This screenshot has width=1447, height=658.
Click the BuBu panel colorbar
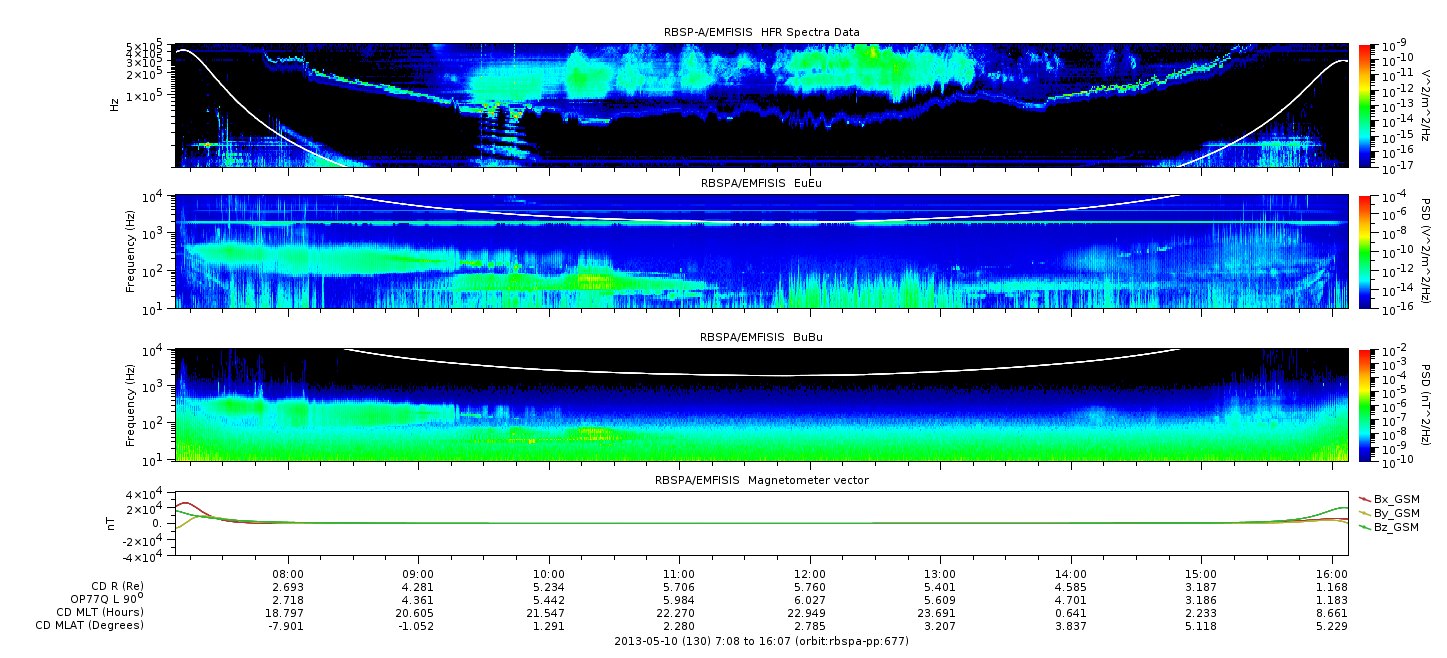[x=1364, y=404]
